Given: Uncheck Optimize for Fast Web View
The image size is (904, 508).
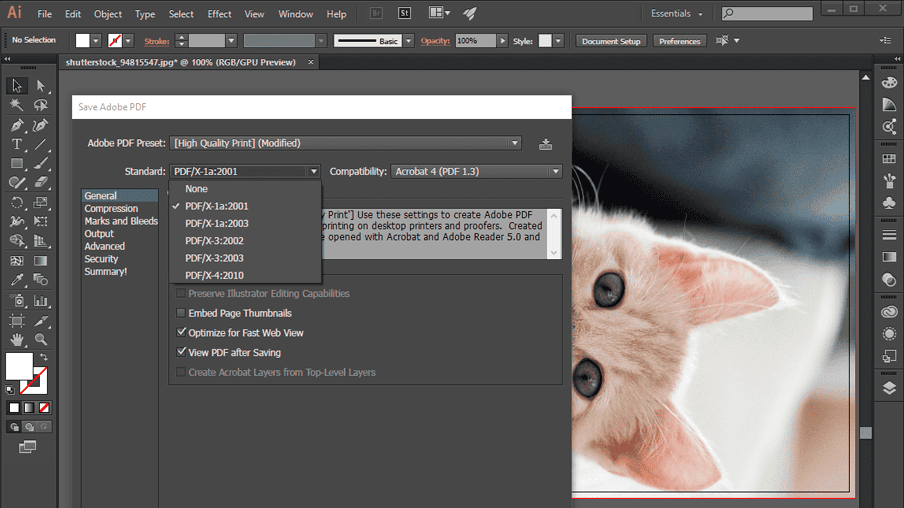Looking at the screenshot, I should pos(181,333).
